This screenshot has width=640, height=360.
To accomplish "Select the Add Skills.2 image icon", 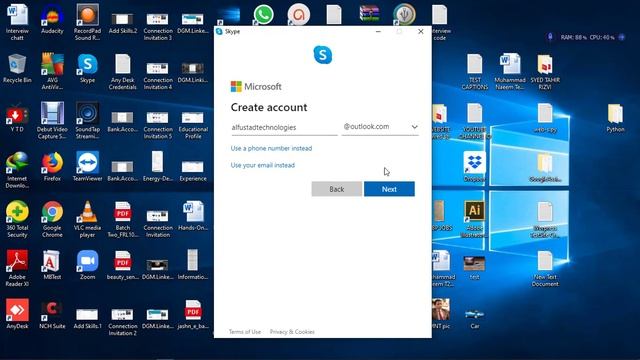I will point(122,23).
